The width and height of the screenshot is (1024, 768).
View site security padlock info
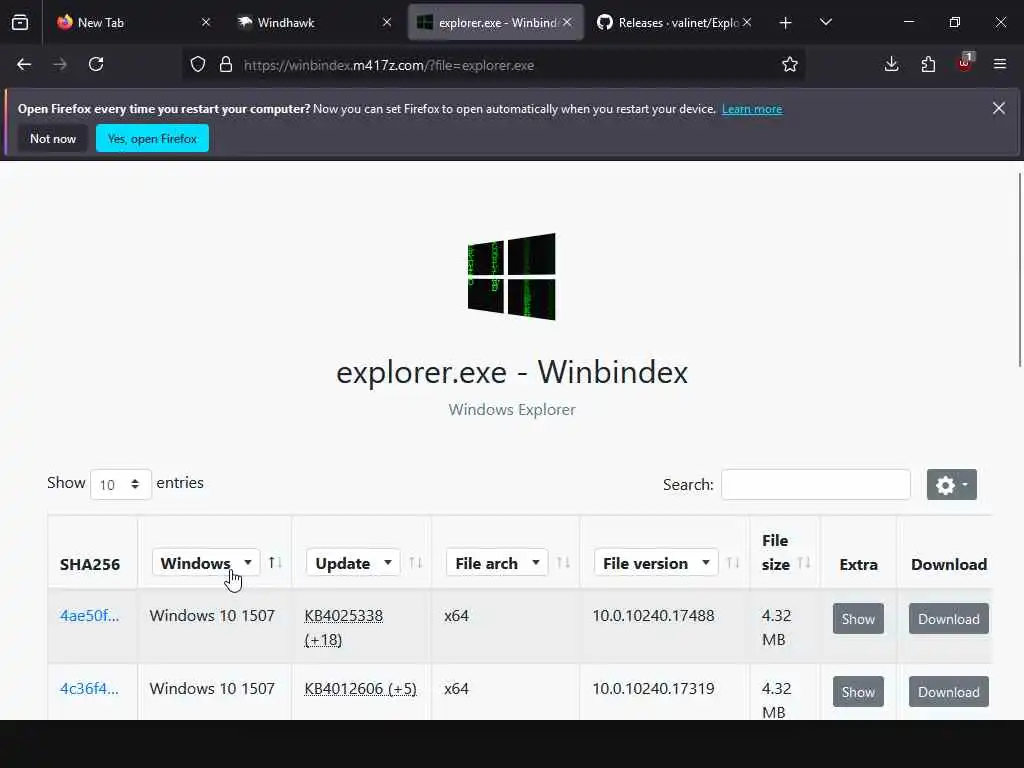coord(226,65)
